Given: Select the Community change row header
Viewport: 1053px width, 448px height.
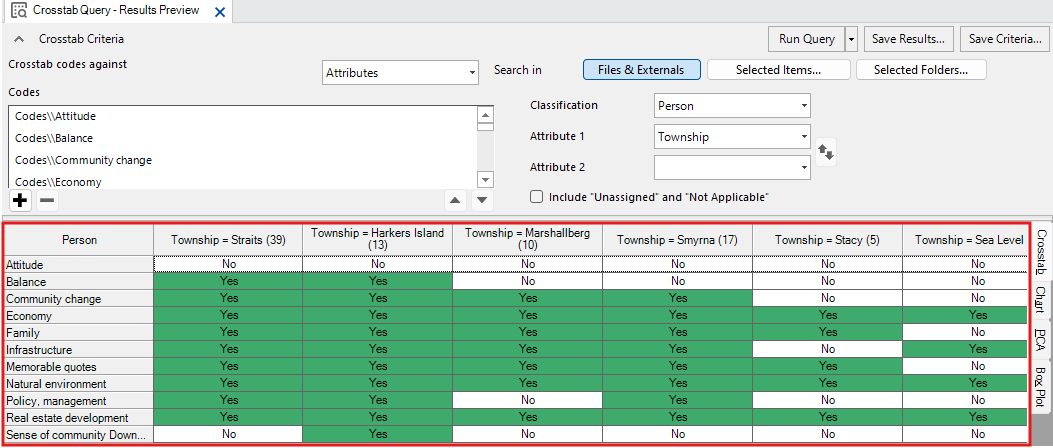Looking at the screenshot, I should [79, 298].
